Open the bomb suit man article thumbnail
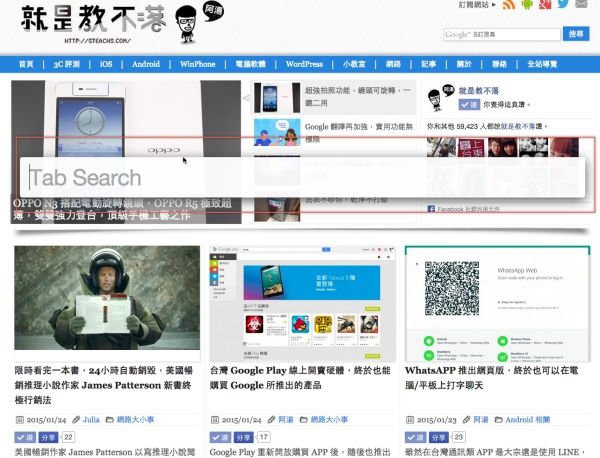Viewport: 600px width, 458px height. pos(107,298)
